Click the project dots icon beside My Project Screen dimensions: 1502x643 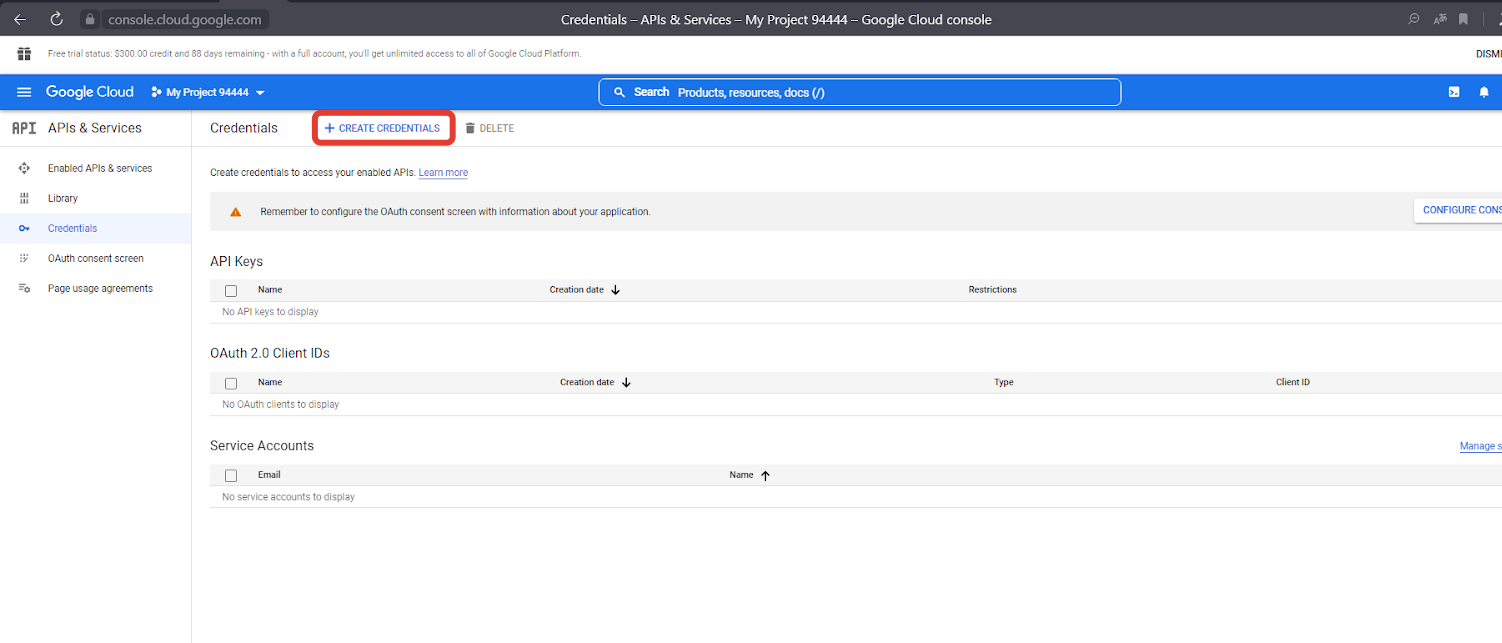coord(156,92)
